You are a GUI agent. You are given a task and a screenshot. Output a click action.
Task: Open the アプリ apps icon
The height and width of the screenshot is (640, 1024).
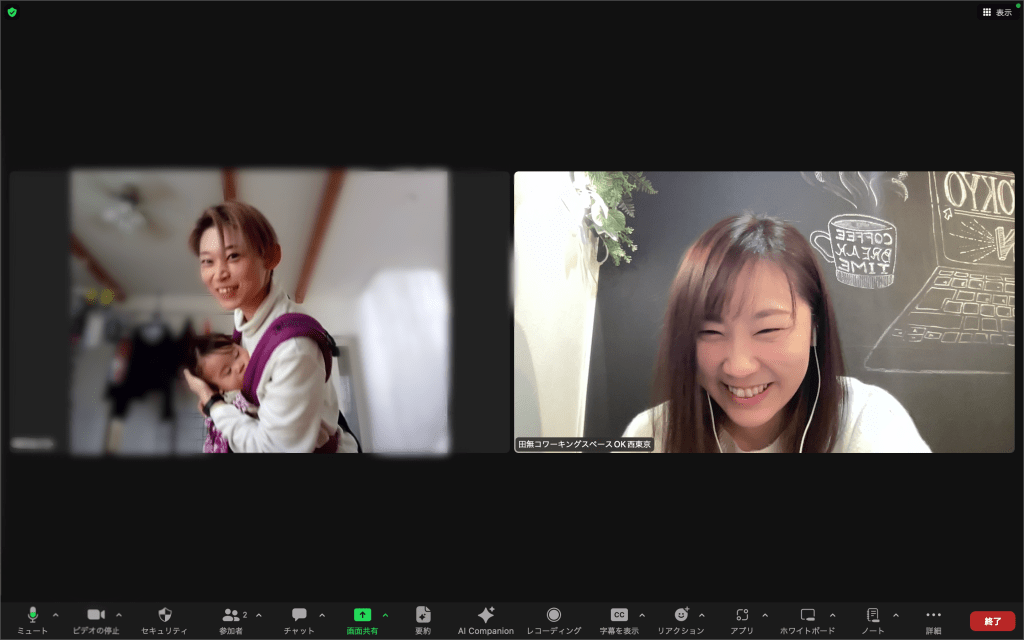pyautogui.click(x=742, y=615)
